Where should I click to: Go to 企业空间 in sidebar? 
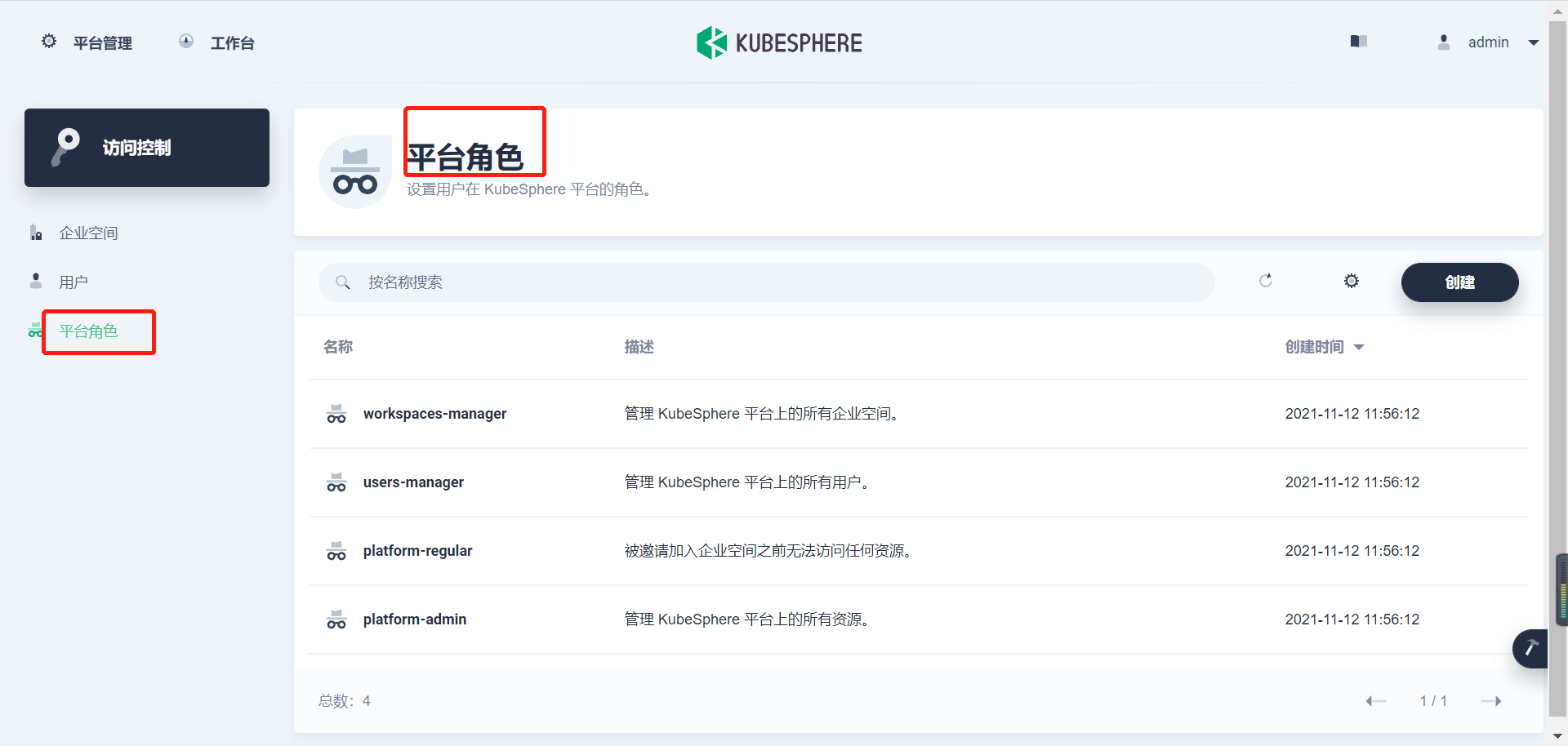coord(88,233)
